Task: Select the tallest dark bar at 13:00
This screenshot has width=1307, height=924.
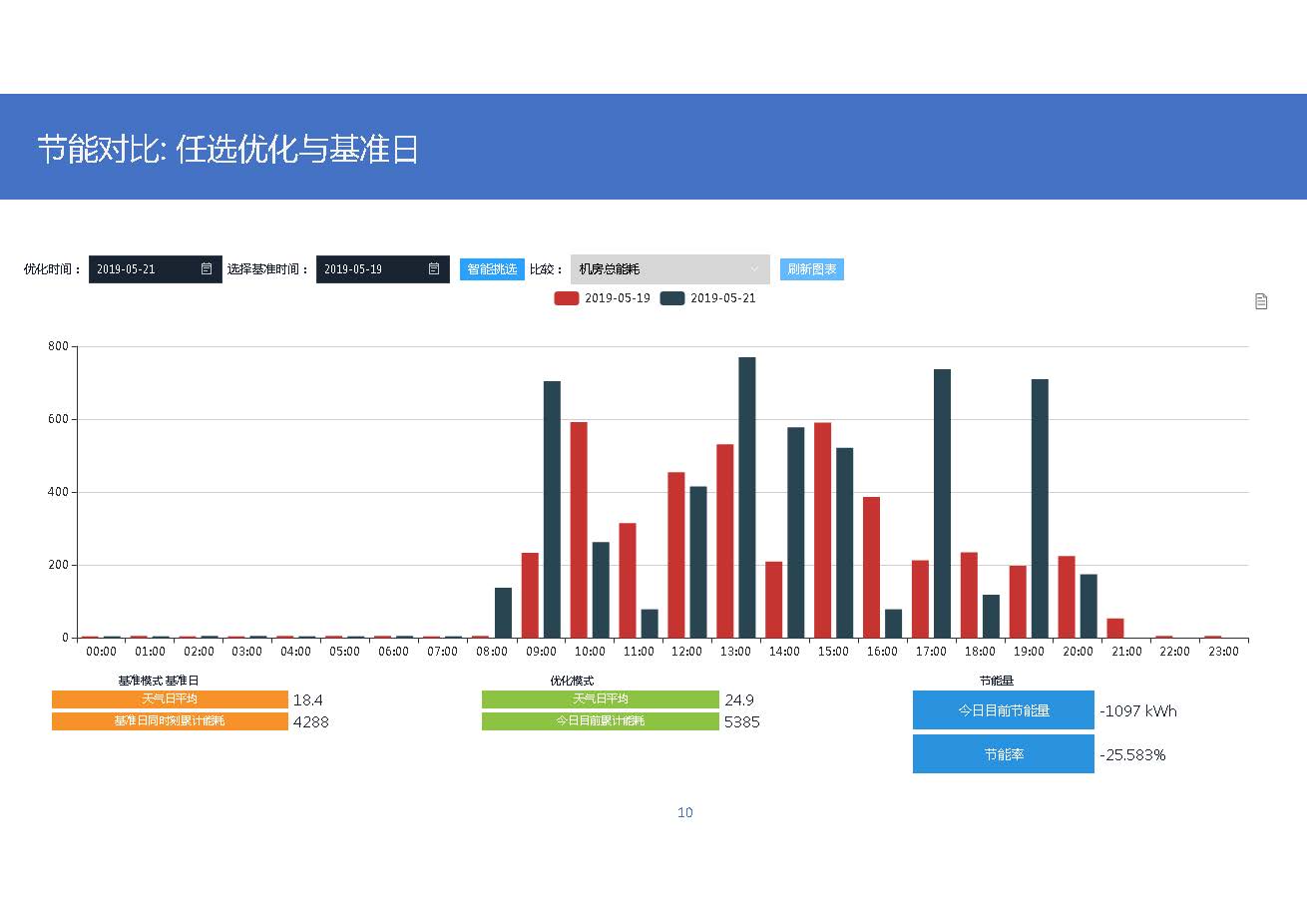Action: tap(746, 499)
